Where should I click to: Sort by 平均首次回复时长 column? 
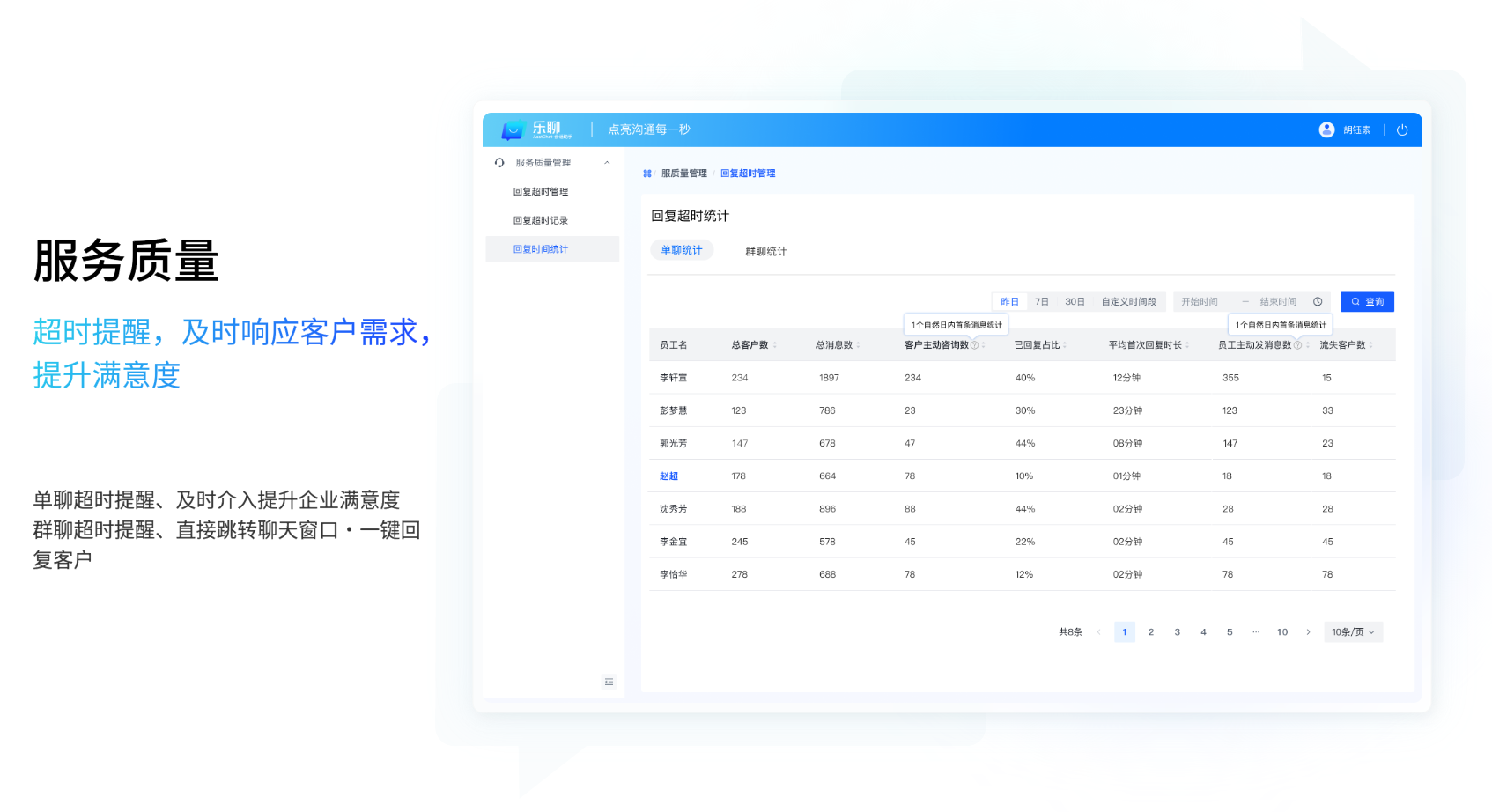click(1187, 345)
